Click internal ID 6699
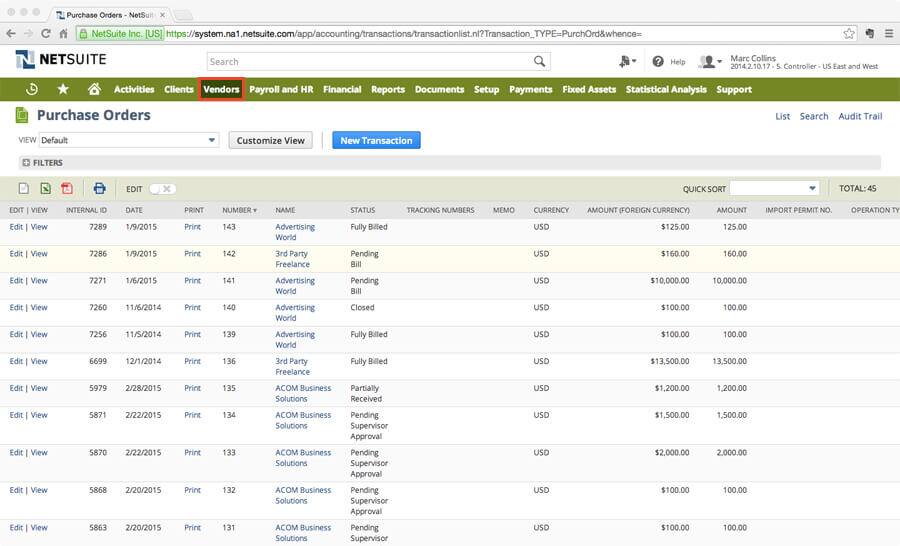This screenshot has width=900, height=546. (x=98, y=361)
